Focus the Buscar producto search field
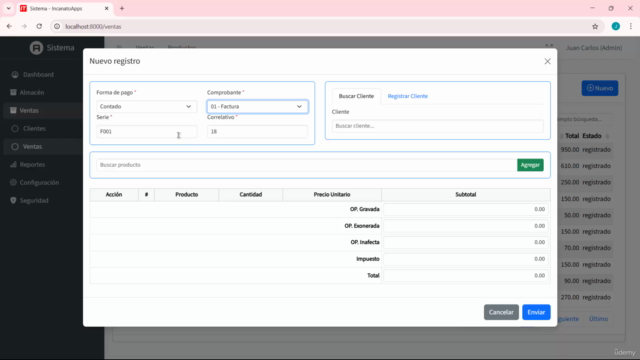Viewport: 640px width, 360px height. 307,165
